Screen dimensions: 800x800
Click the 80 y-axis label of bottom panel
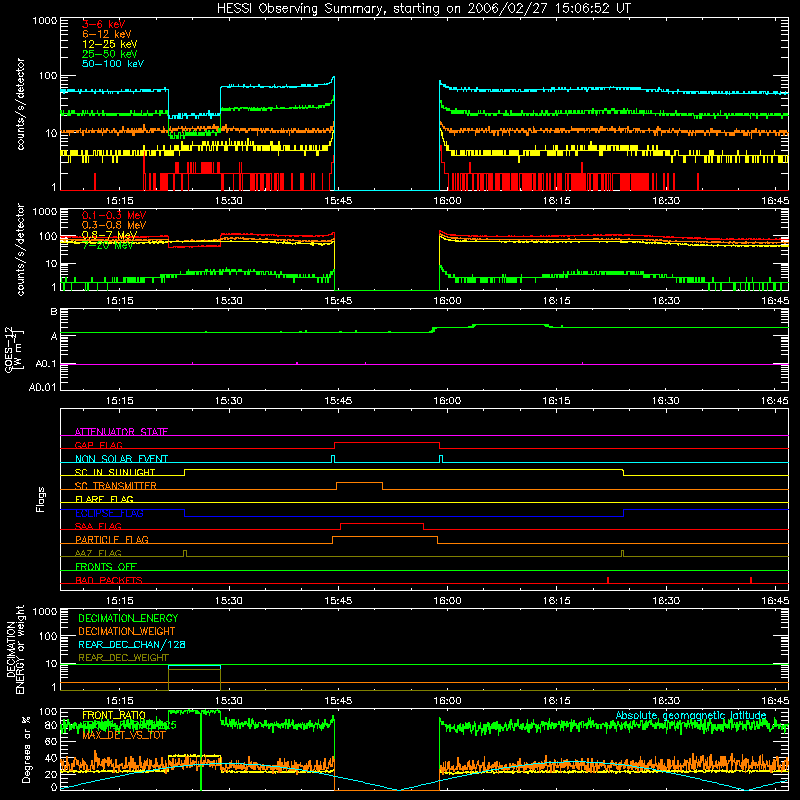[51, 726]
